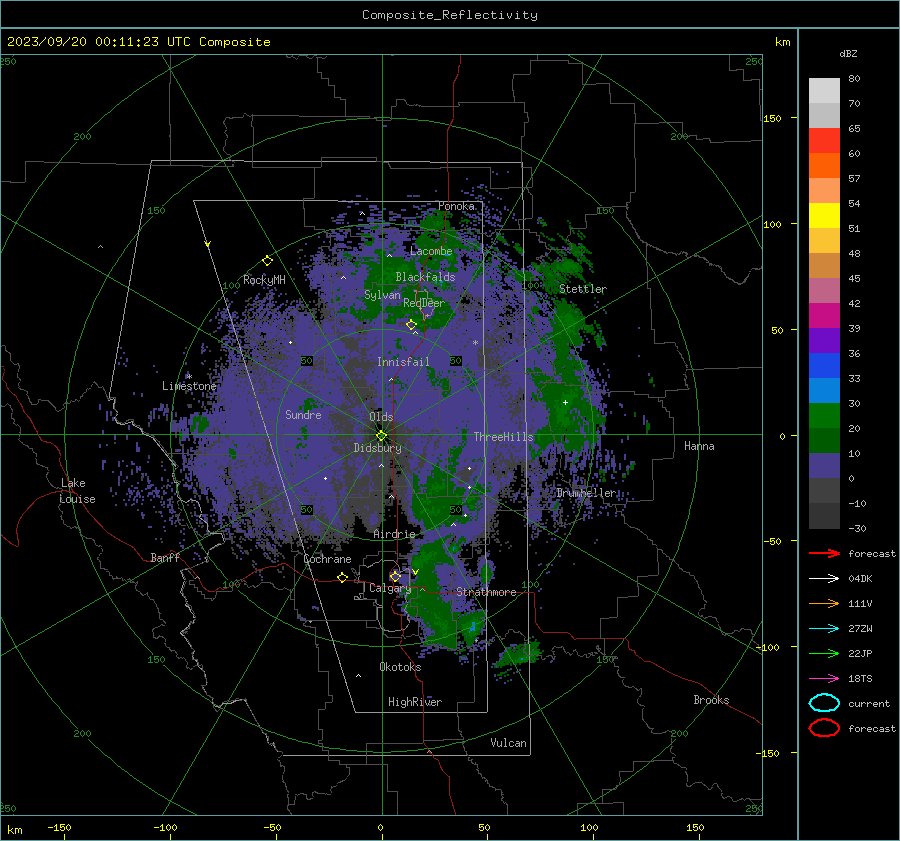
Task: Pick the yellow 54 dBZ color swatch
Action: [x=824, y=215]
